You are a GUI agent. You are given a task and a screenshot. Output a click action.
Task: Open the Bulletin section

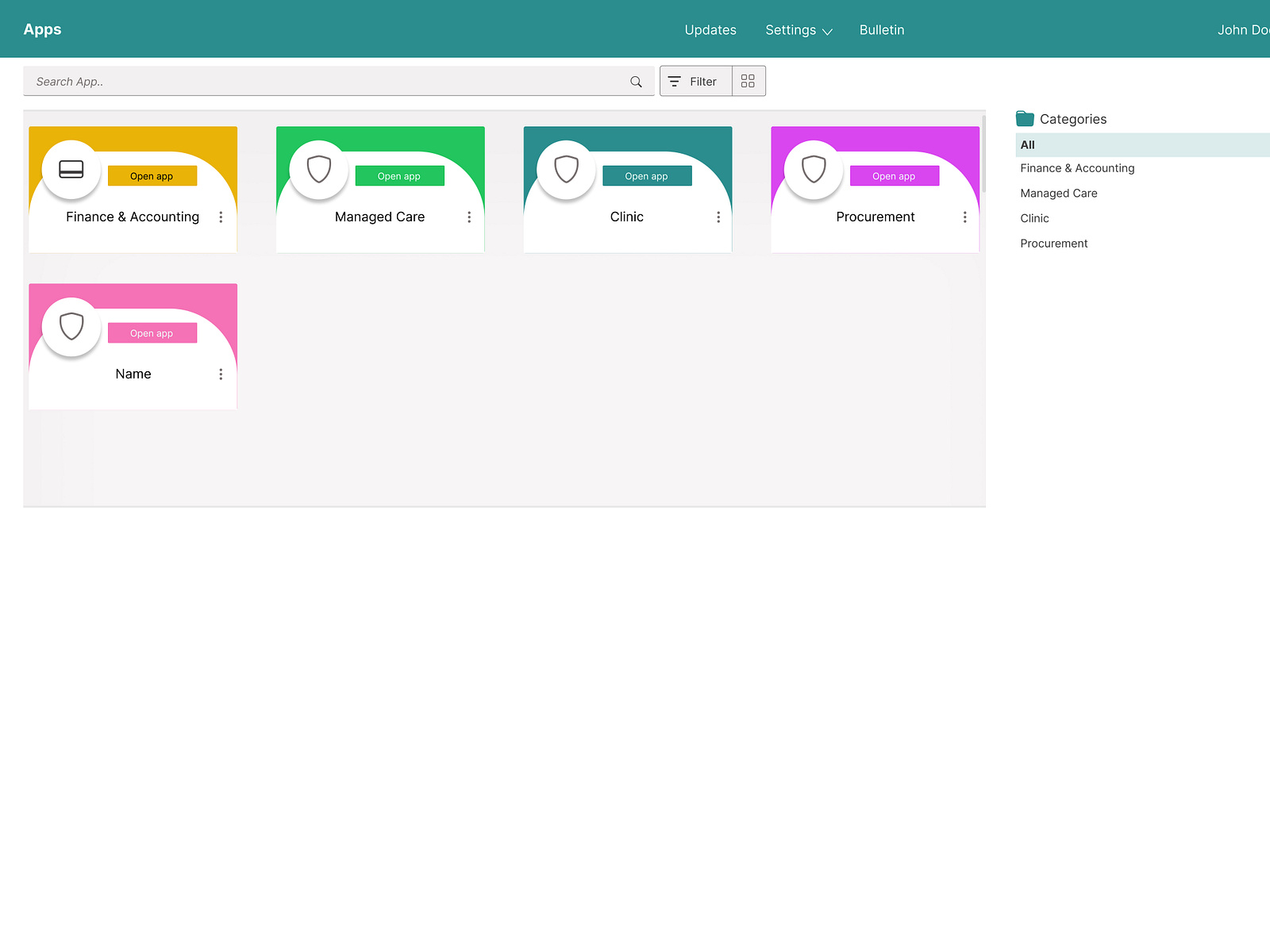881,29
